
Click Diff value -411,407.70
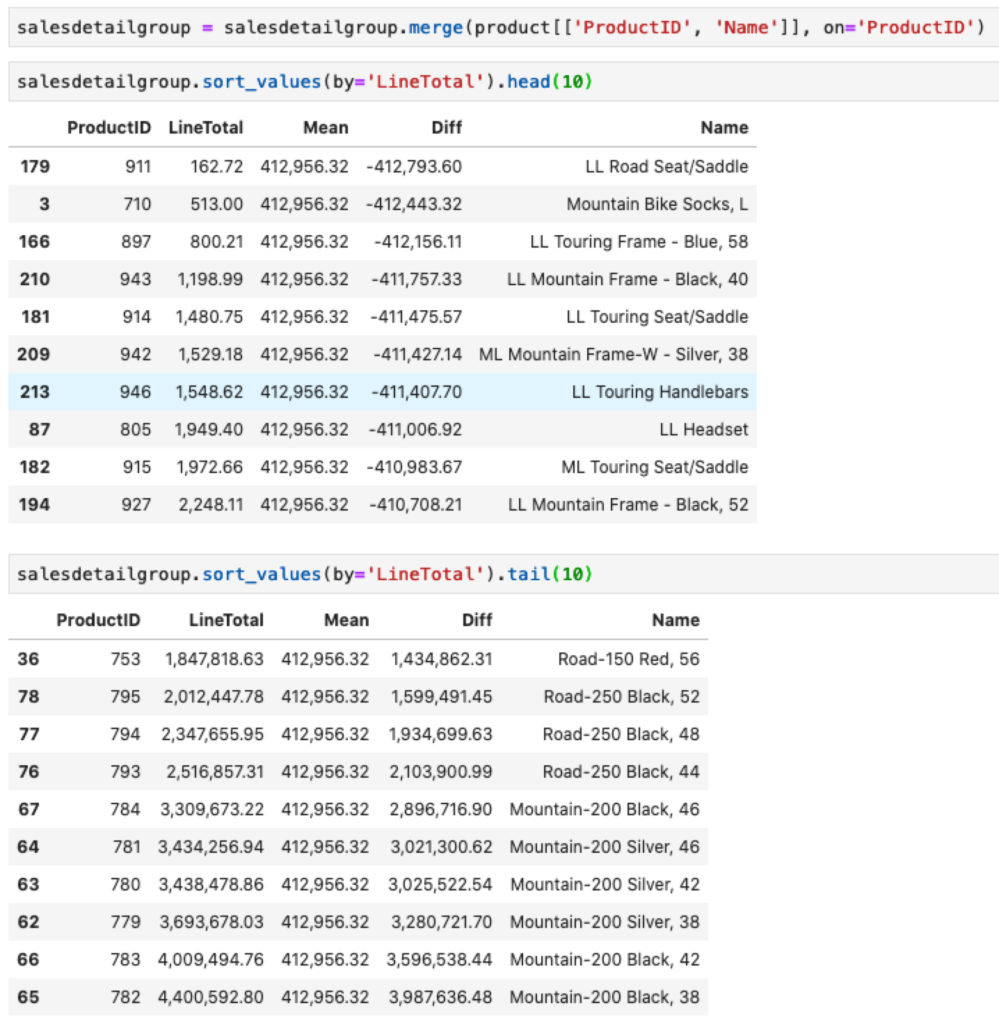[x=417, y=392]
